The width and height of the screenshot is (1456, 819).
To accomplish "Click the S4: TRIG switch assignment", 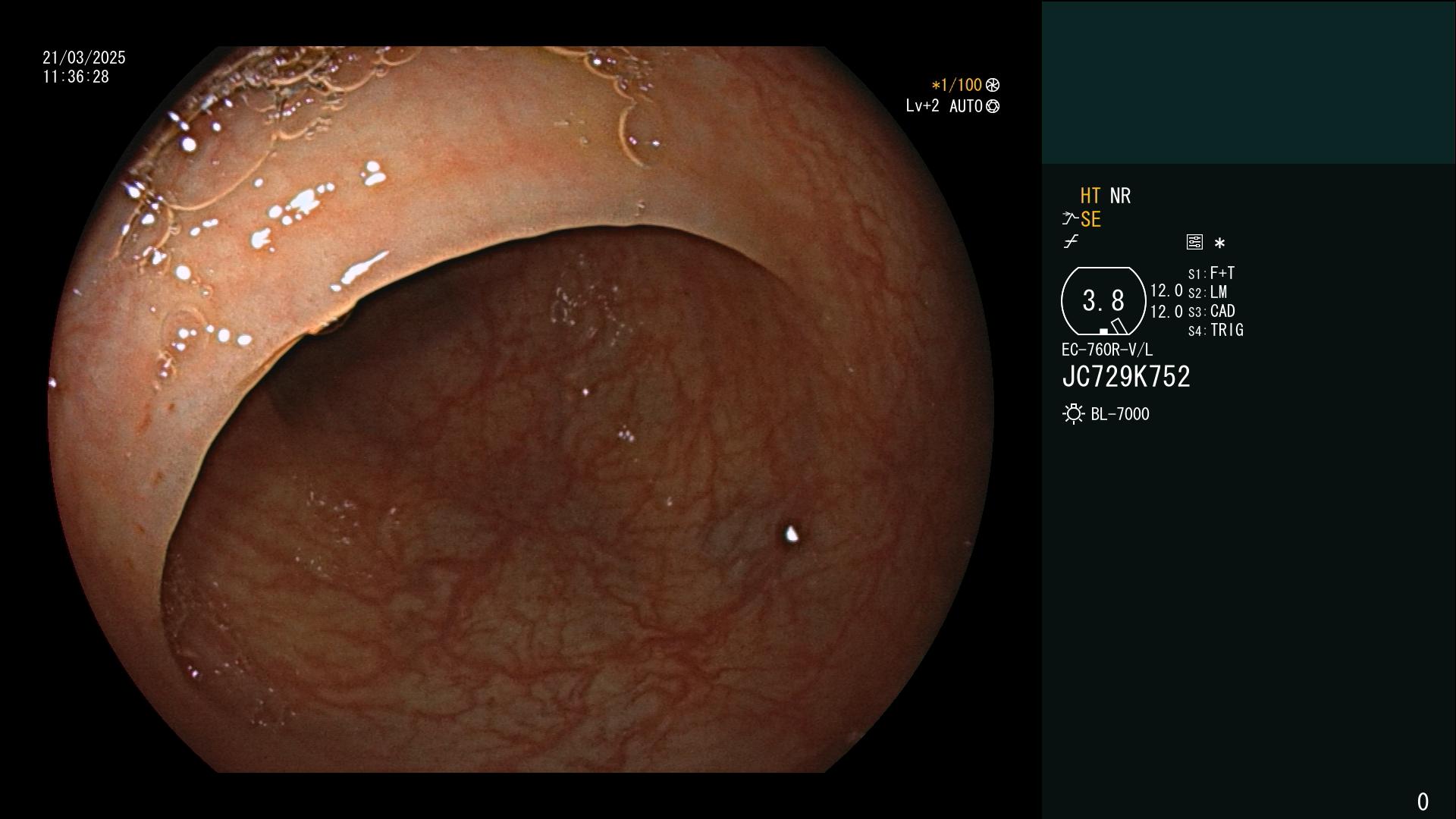I will click(1216, 330).
